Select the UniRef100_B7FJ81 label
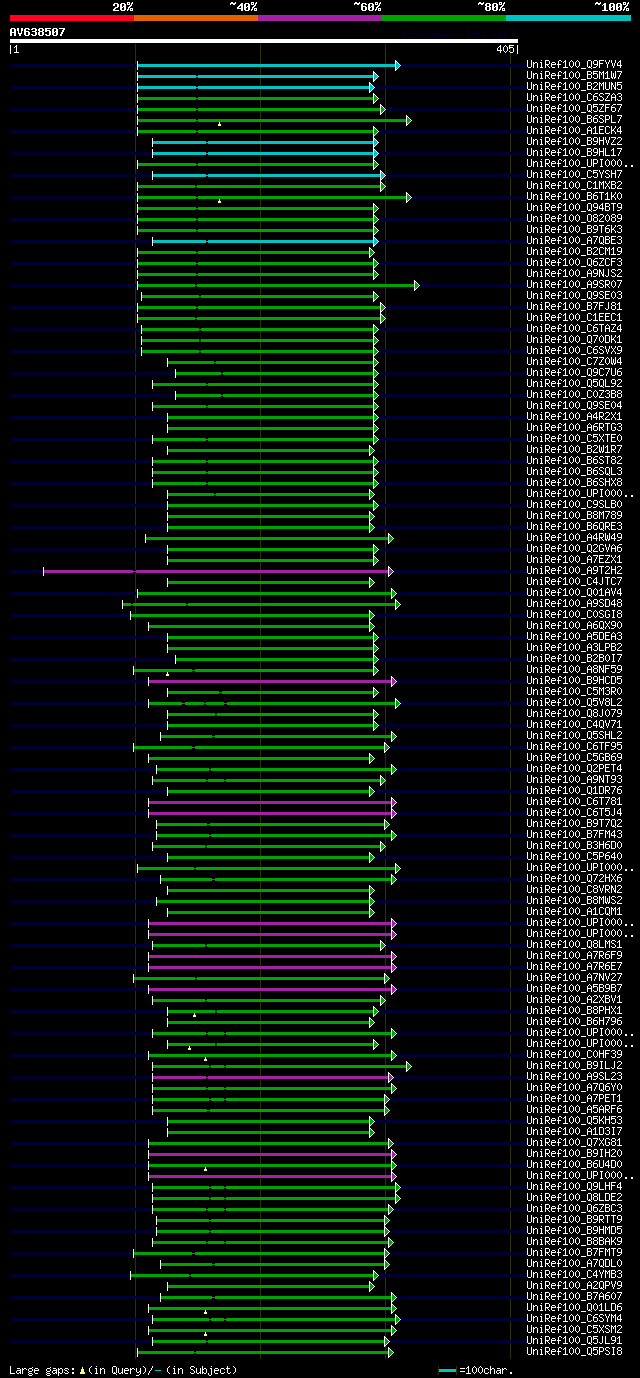The image size is (640, 1378). (x=574, y=307)
